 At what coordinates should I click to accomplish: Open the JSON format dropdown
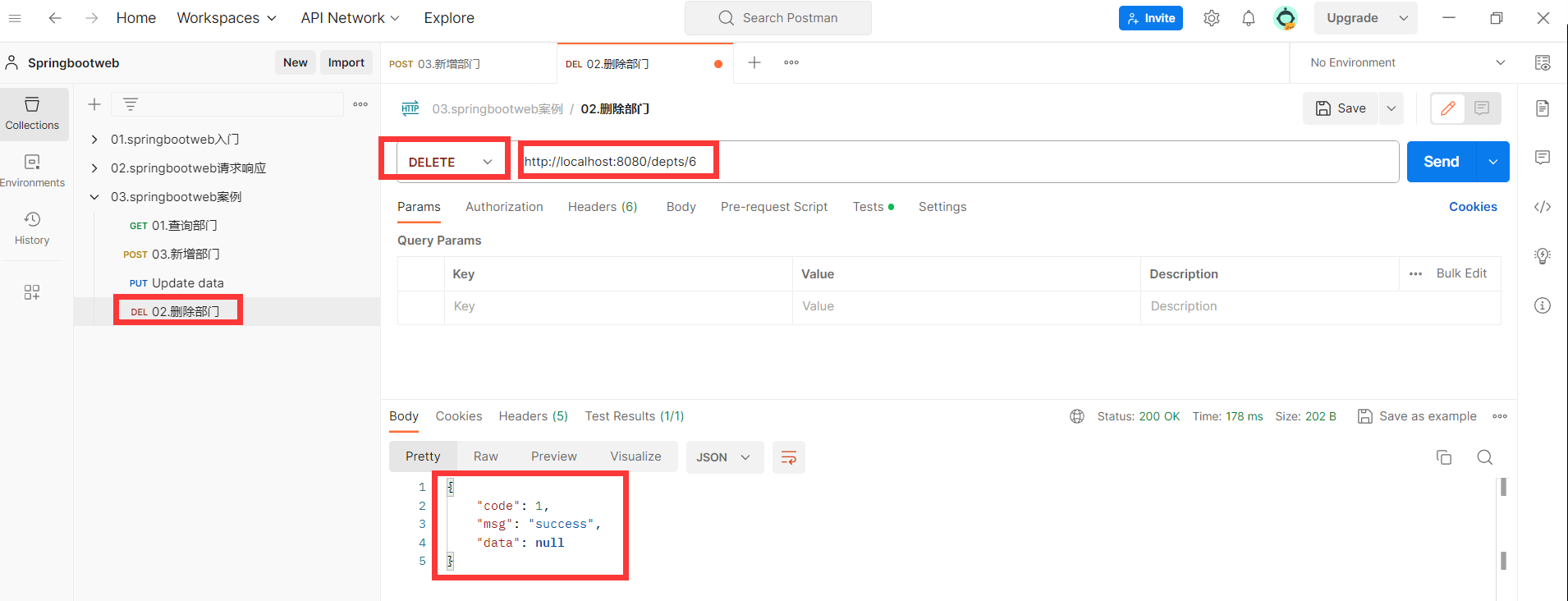coord(724,457)
